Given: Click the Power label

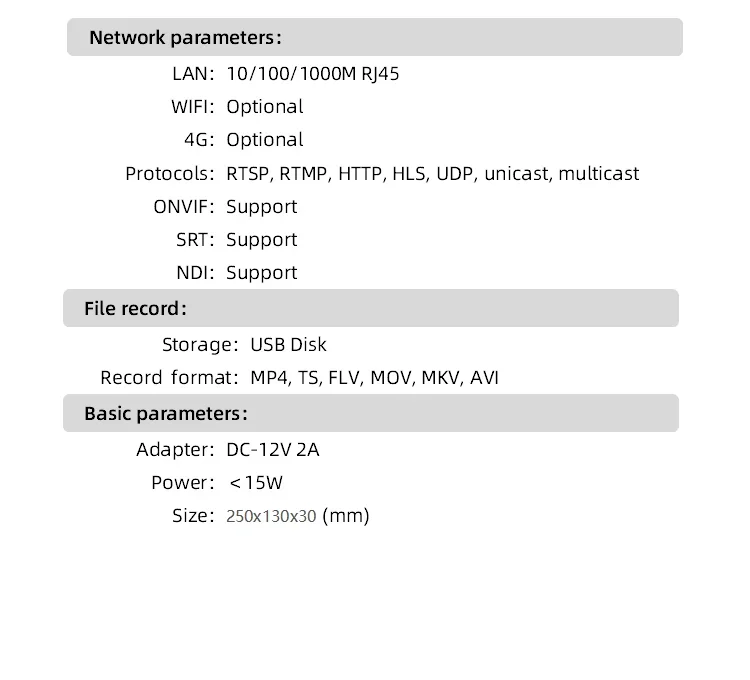Looking at the screenshot, I should point(182,483).
